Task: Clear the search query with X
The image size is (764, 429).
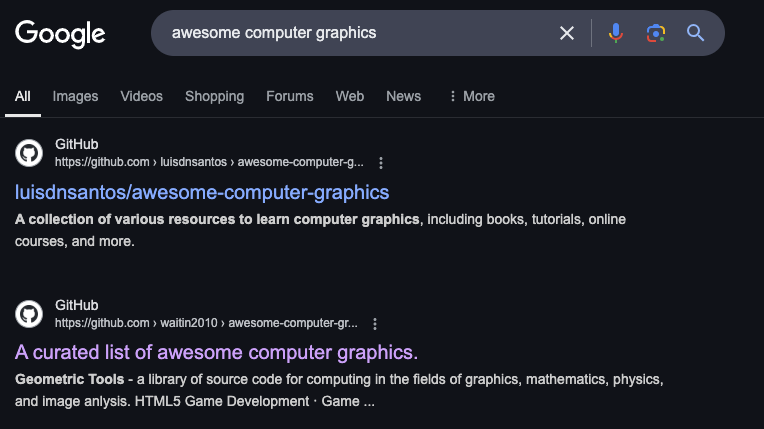Action: pos(567,33)
